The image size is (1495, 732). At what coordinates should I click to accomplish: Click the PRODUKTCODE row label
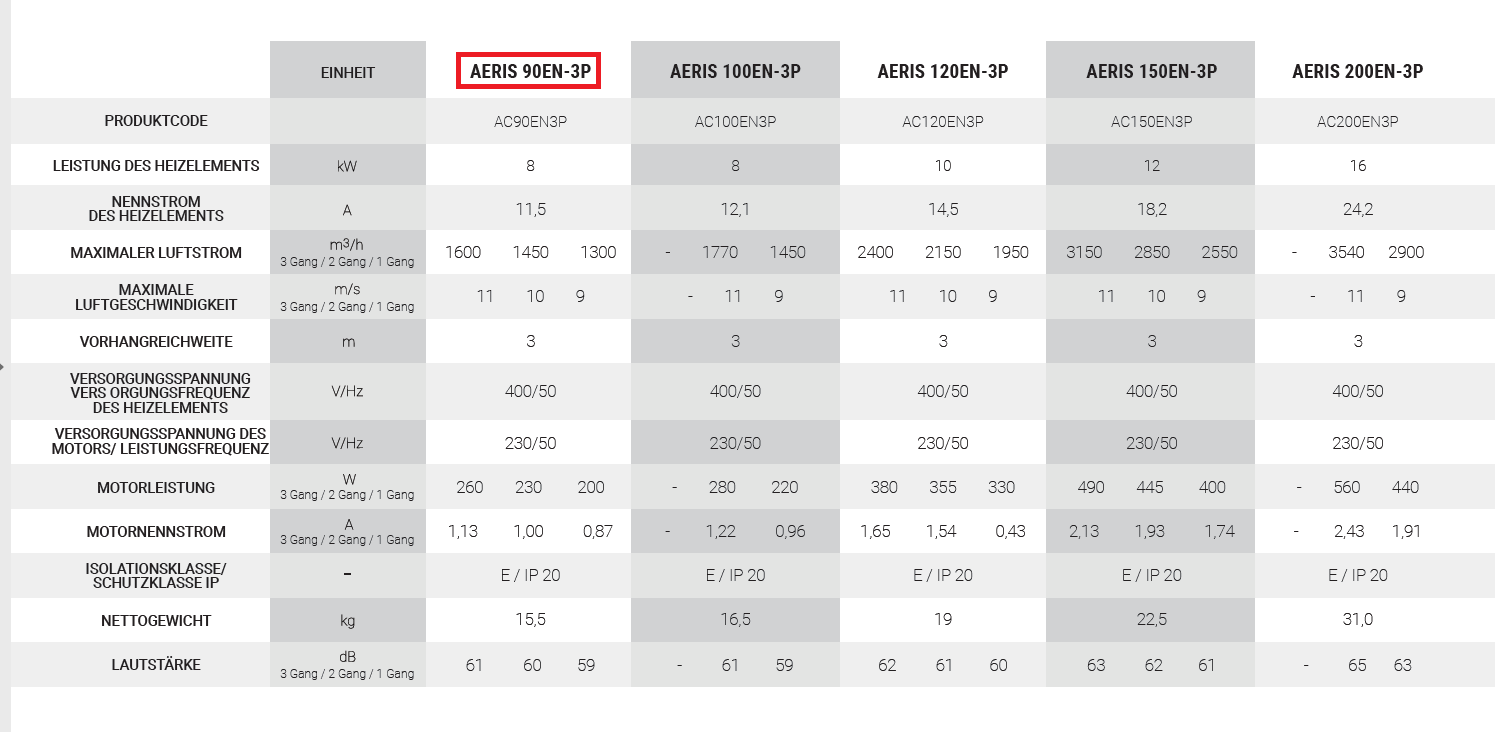click(x=156, y=121)
